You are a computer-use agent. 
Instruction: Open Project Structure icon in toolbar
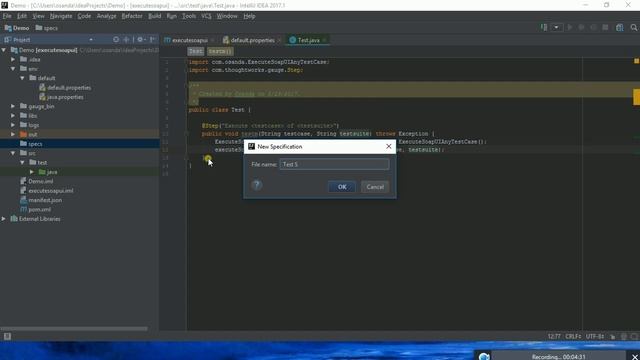[x=620, y=27]
